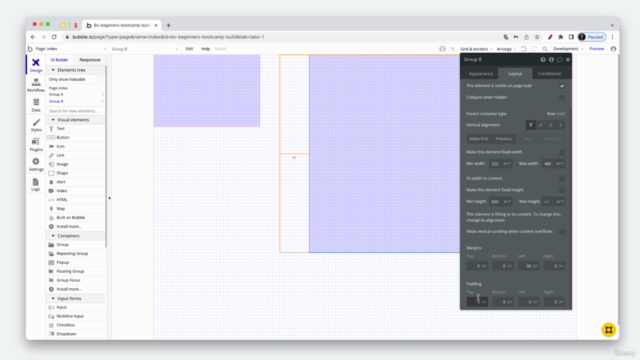
Task: Click the yellow help widget button
Action: (x=609, y=330)
